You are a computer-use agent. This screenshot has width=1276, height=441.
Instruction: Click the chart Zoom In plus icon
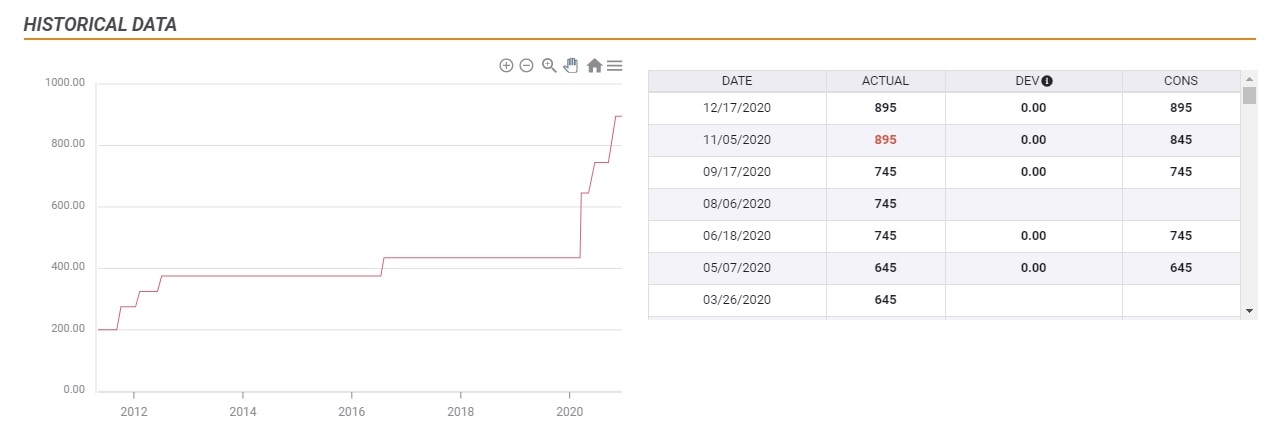(506, 66)
